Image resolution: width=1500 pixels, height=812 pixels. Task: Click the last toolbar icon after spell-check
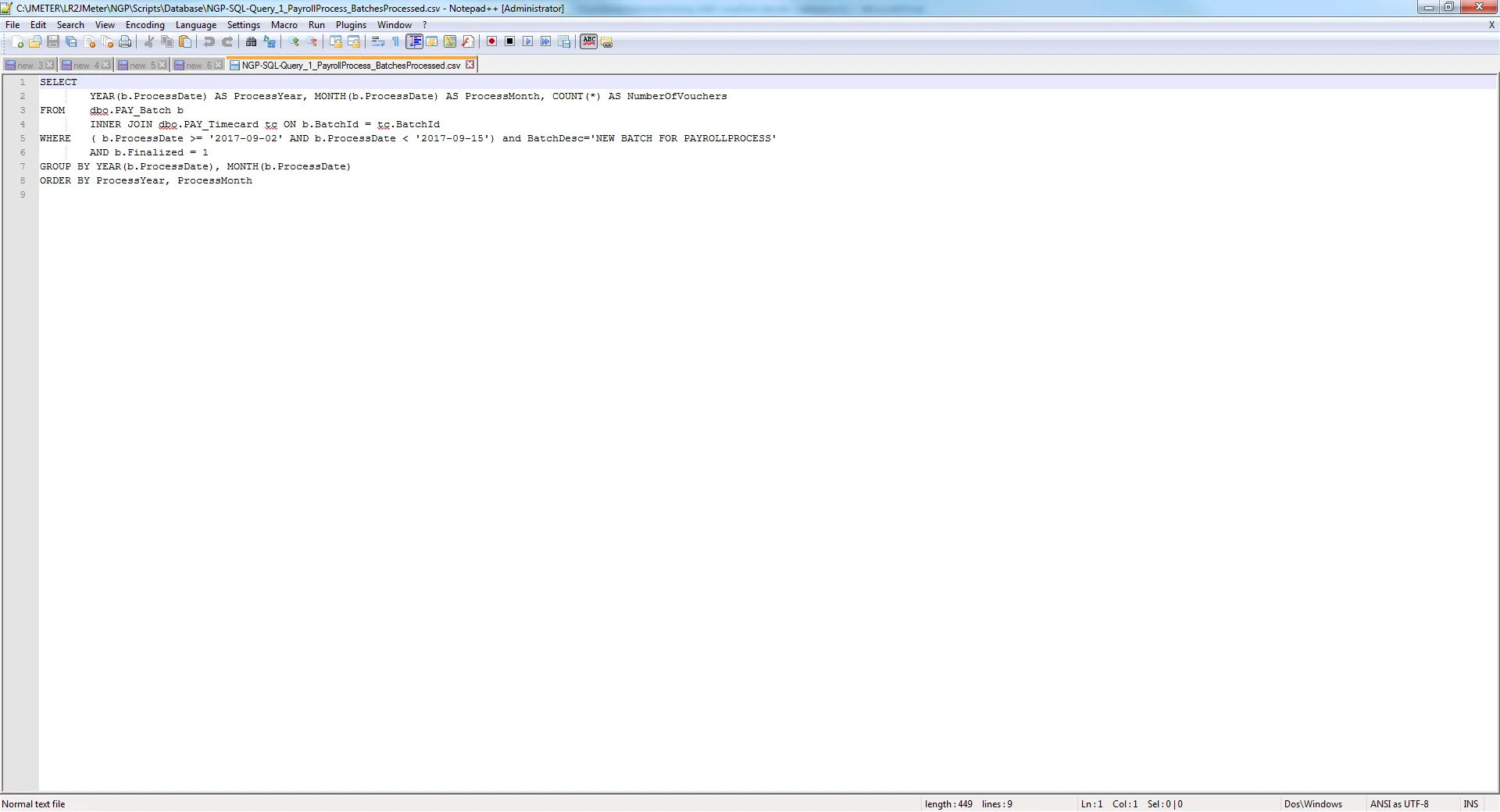pyautogui.click(x=607, y=42)
